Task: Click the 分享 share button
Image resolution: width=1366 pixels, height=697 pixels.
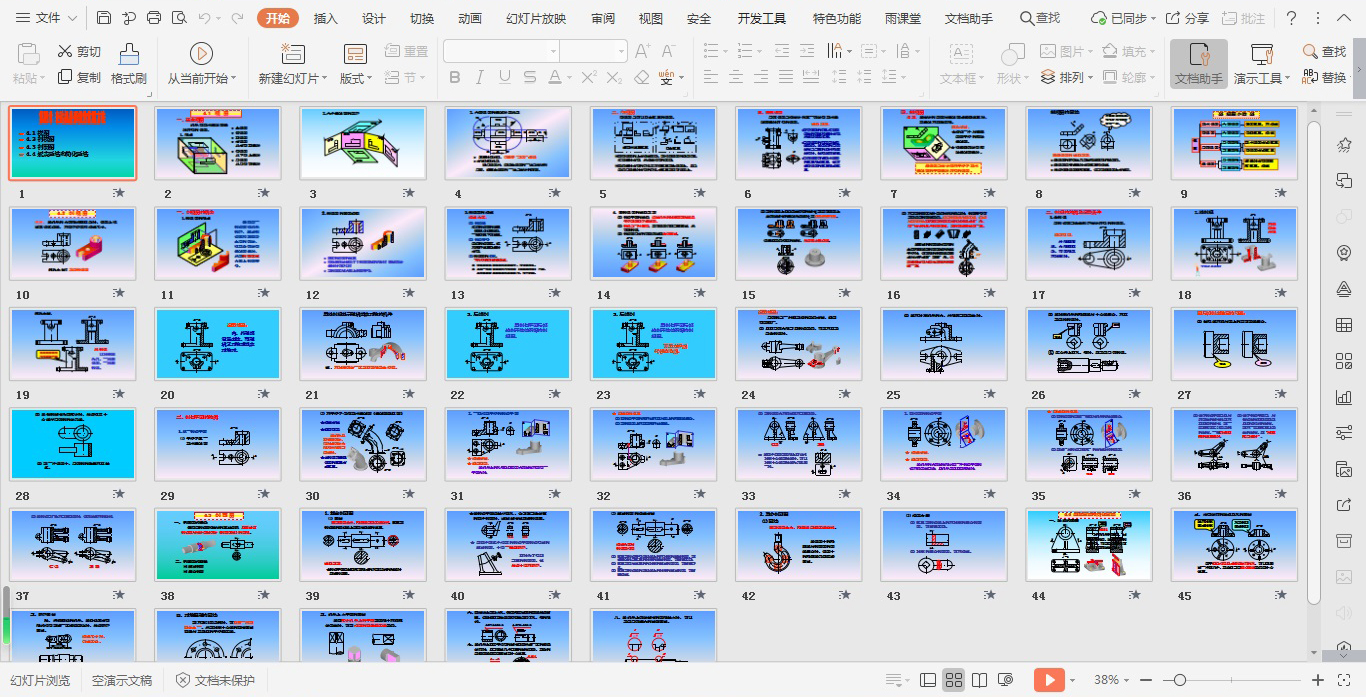Action: pos(1187,18)
